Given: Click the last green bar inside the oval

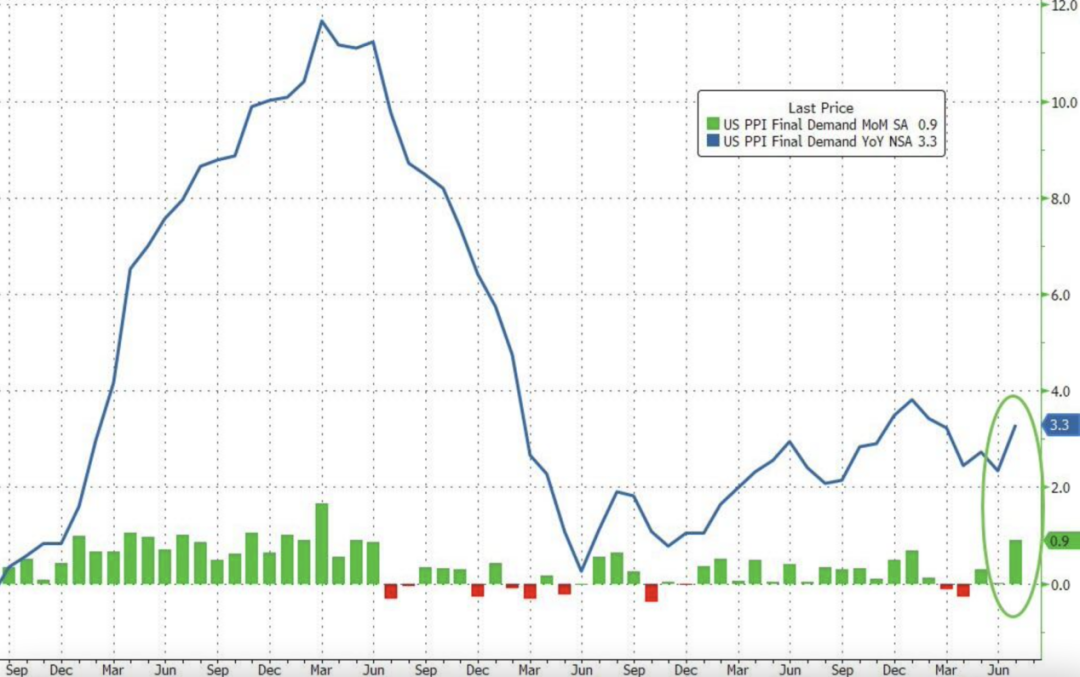Looking at the screenshot, I should [x=1015, y=562].
